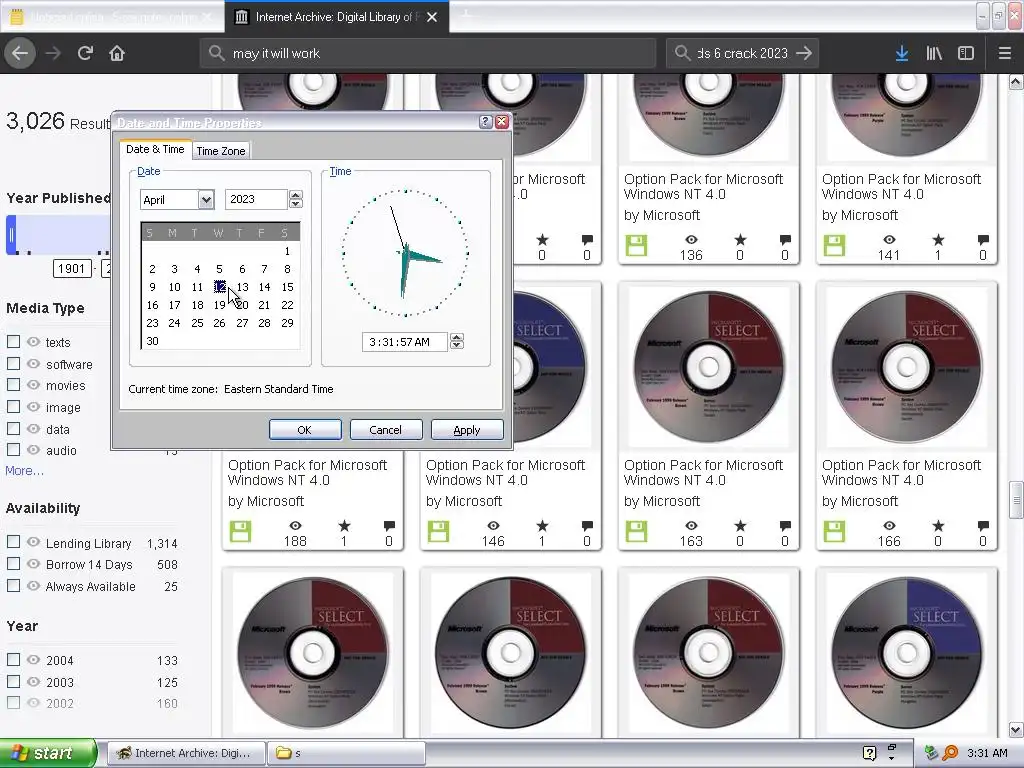Click the vertical page scrollbar thumb
This screenshot has width=1024, height=768.
1016,500
